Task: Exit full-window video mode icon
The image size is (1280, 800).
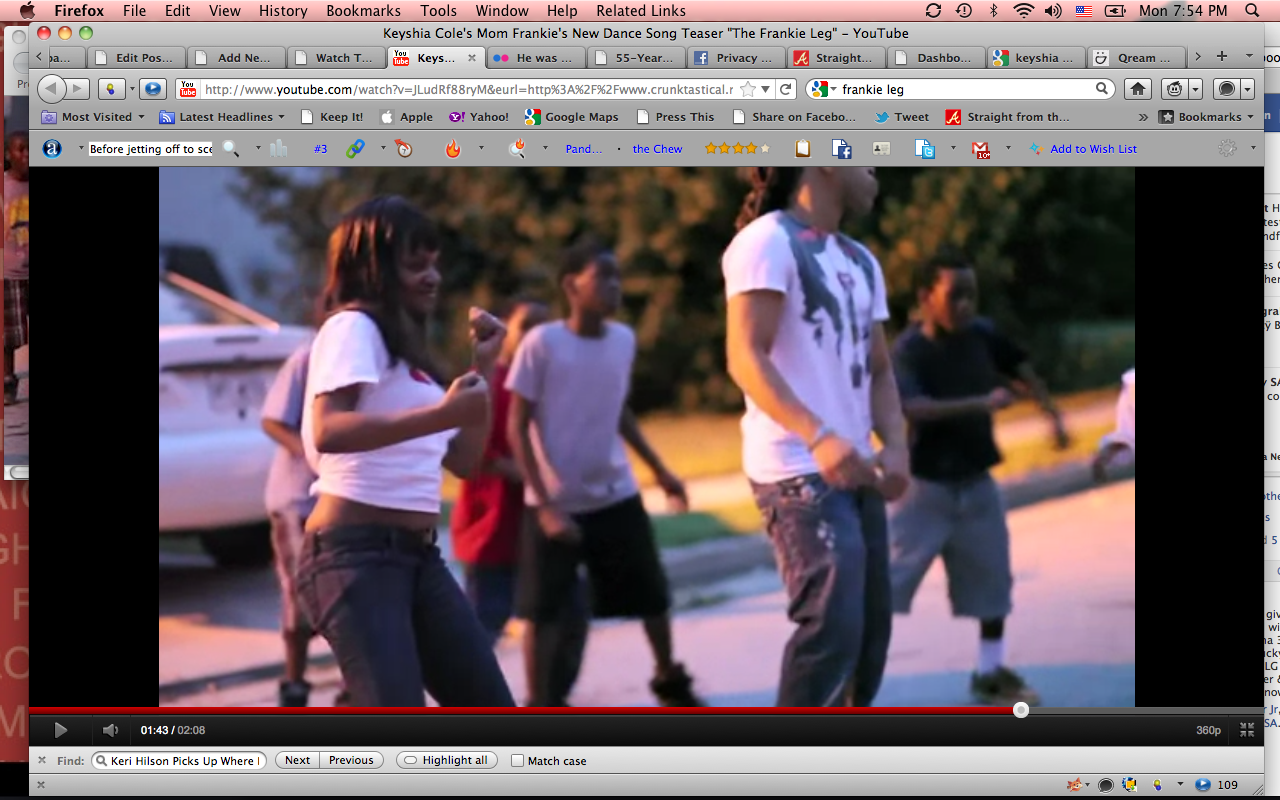Action: 1247,730
